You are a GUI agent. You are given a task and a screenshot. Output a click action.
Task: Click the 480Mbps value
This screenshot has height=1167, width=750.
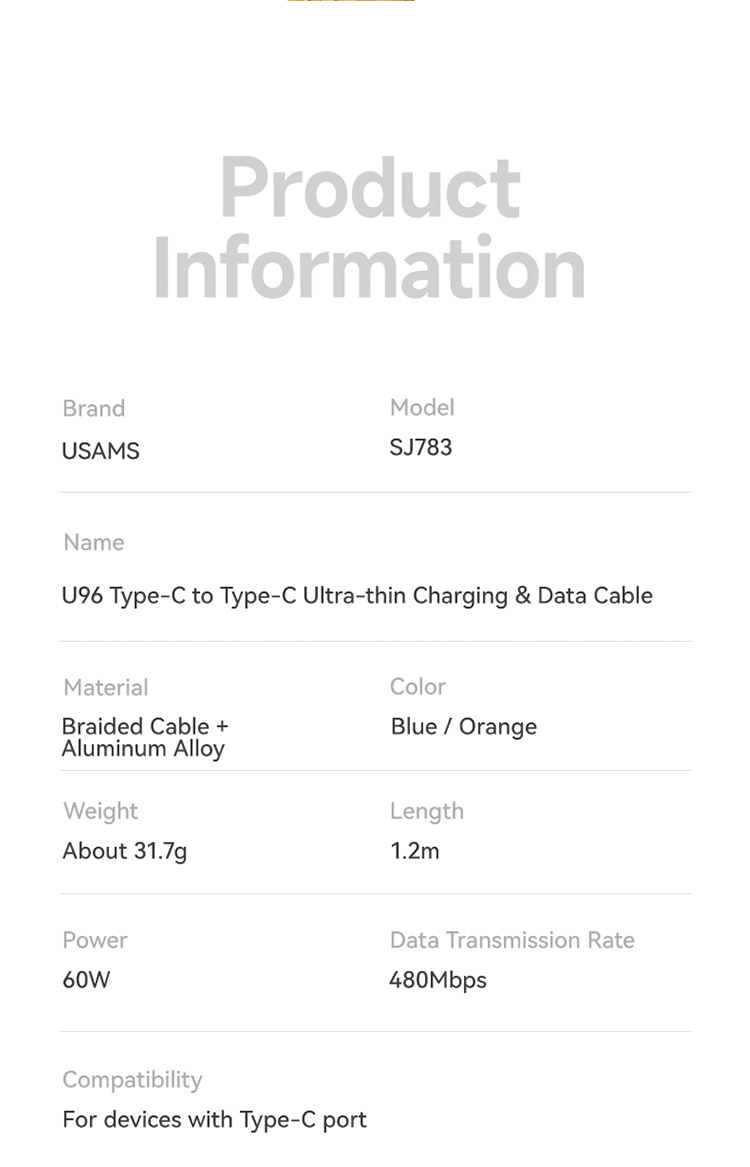pyautogui.click(x=438, y=980)
